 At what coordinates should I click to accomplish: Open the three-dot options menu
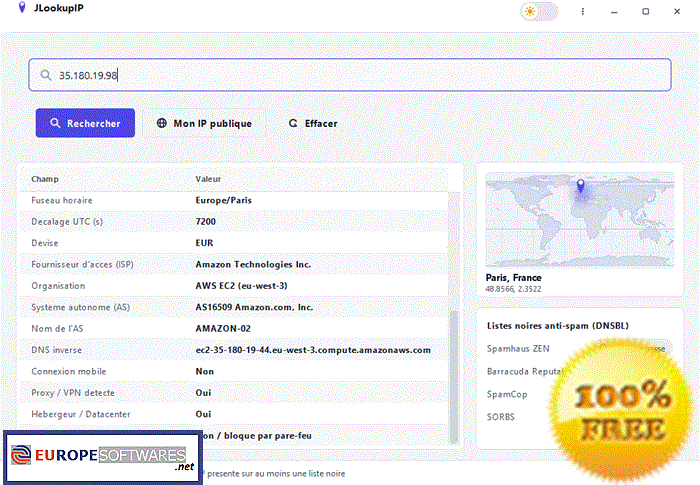point(583,12)
